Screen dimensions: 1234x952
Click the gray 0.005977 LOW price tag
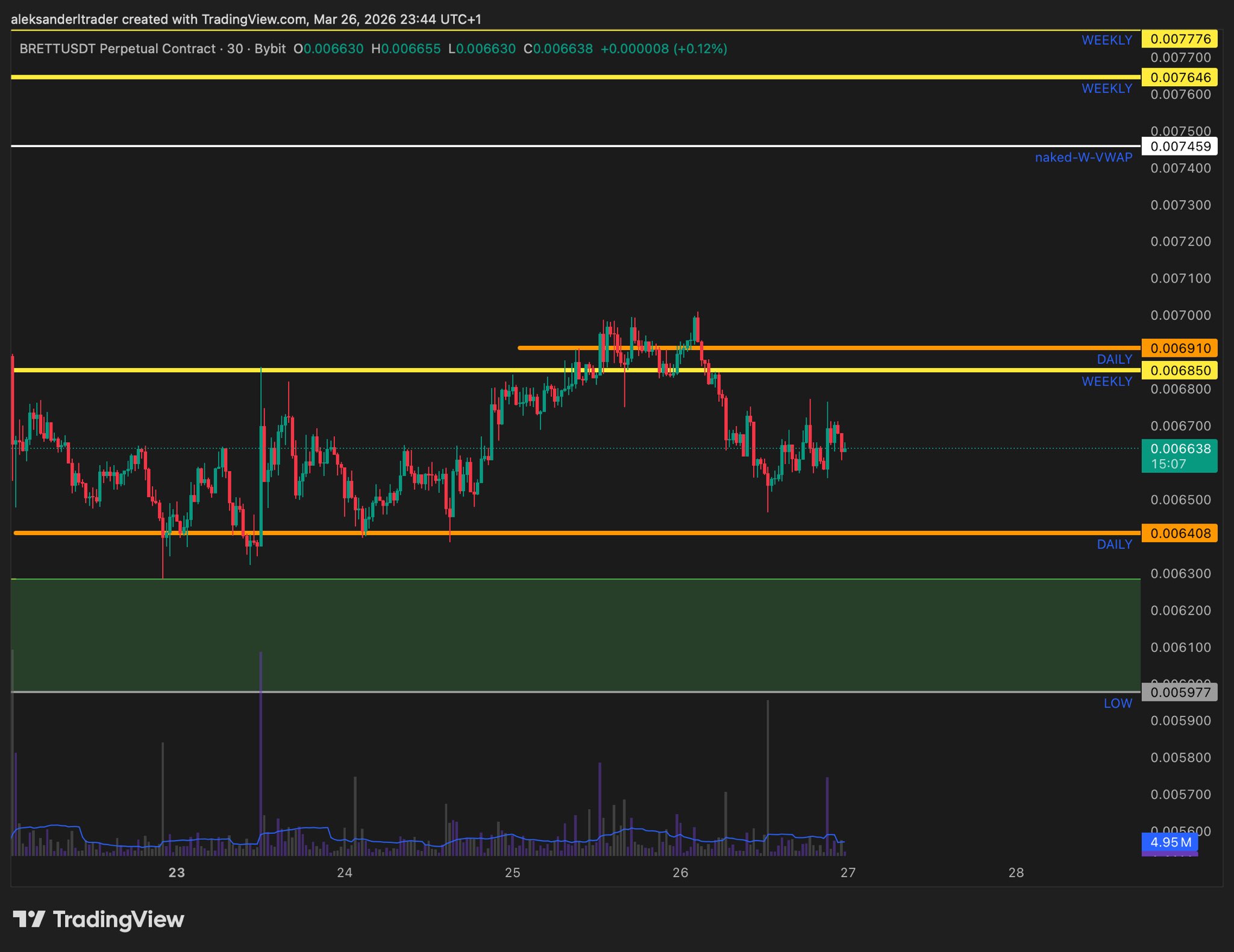tap(1179, 692)
